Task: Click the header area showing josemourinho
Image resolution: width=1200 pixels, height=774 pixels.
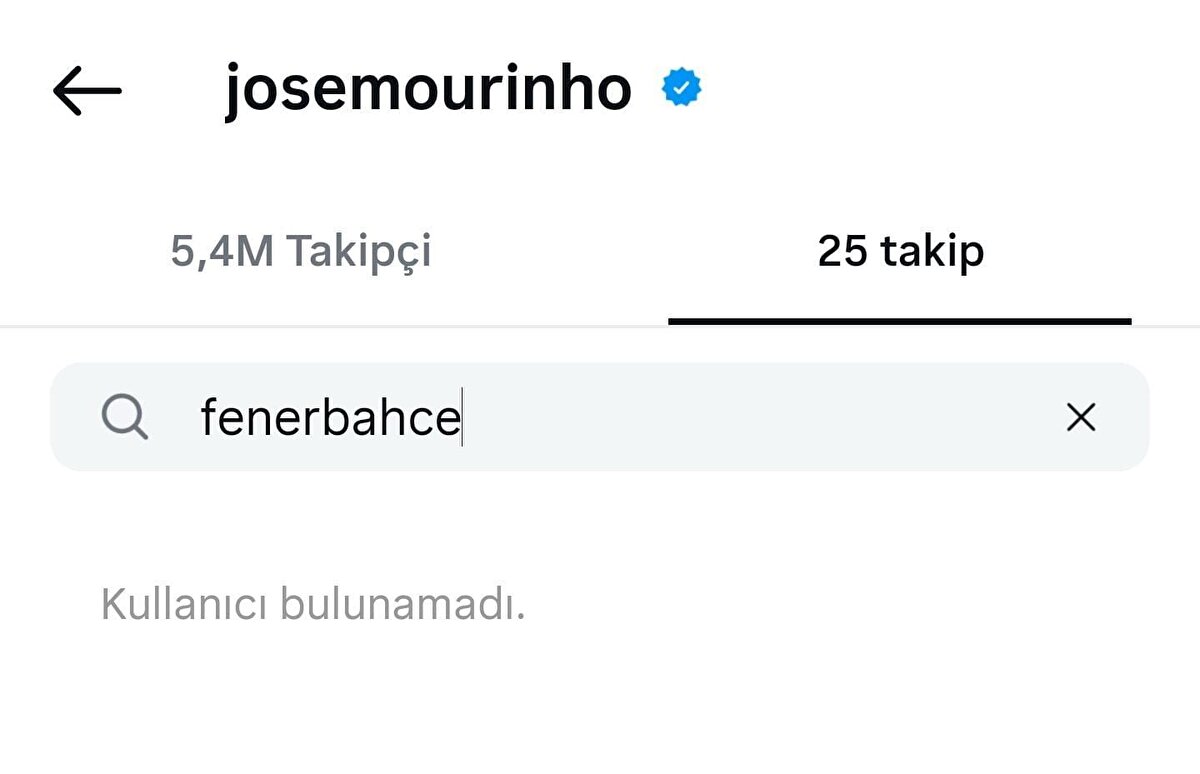Action: (425, 88)
